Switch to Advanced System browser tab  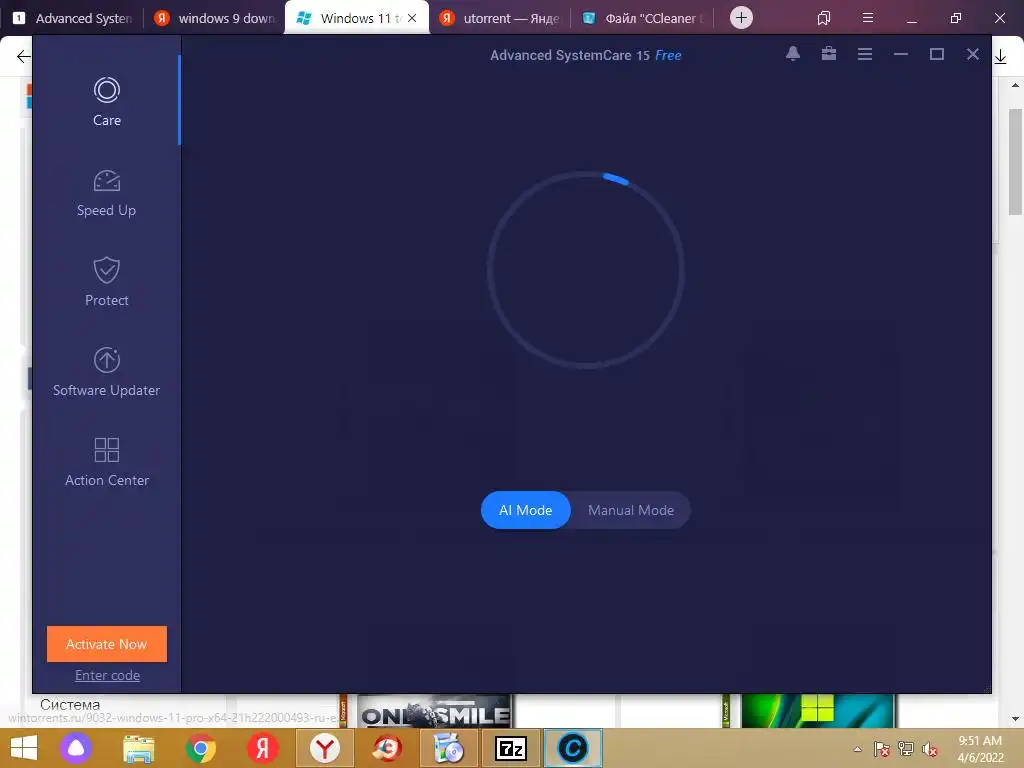coord(73,18)
